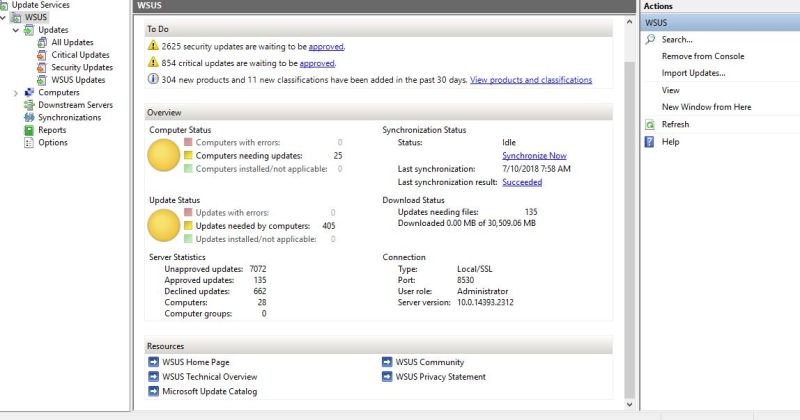Screen dimensions: 800x420
Task: Click arrow icon next to WSUS Home Page
Action: pos(153,362)
